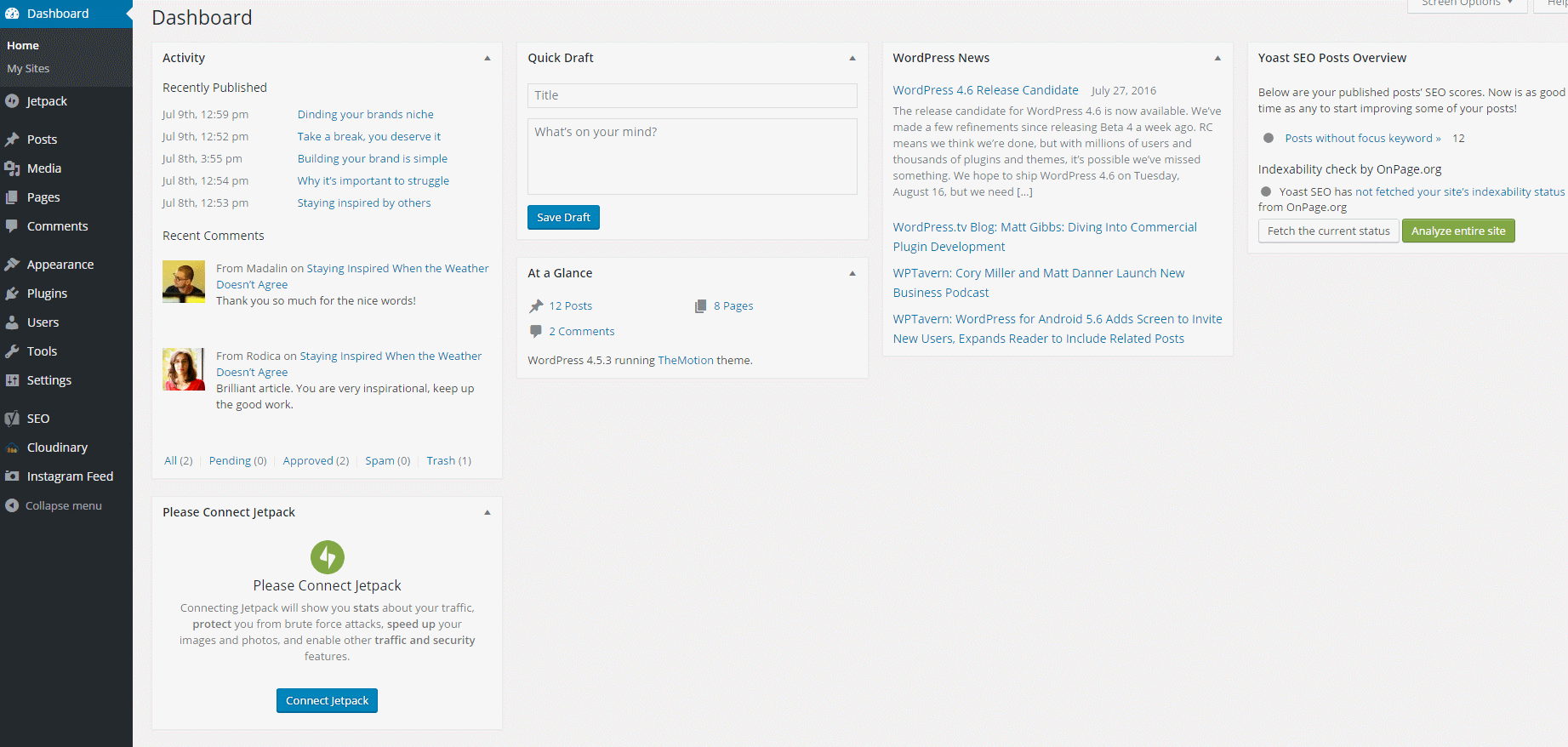The width and height of the screenshot is (1568, 747).
Task: Open the Screen Options dropdown
Action: click(1468, 4)
